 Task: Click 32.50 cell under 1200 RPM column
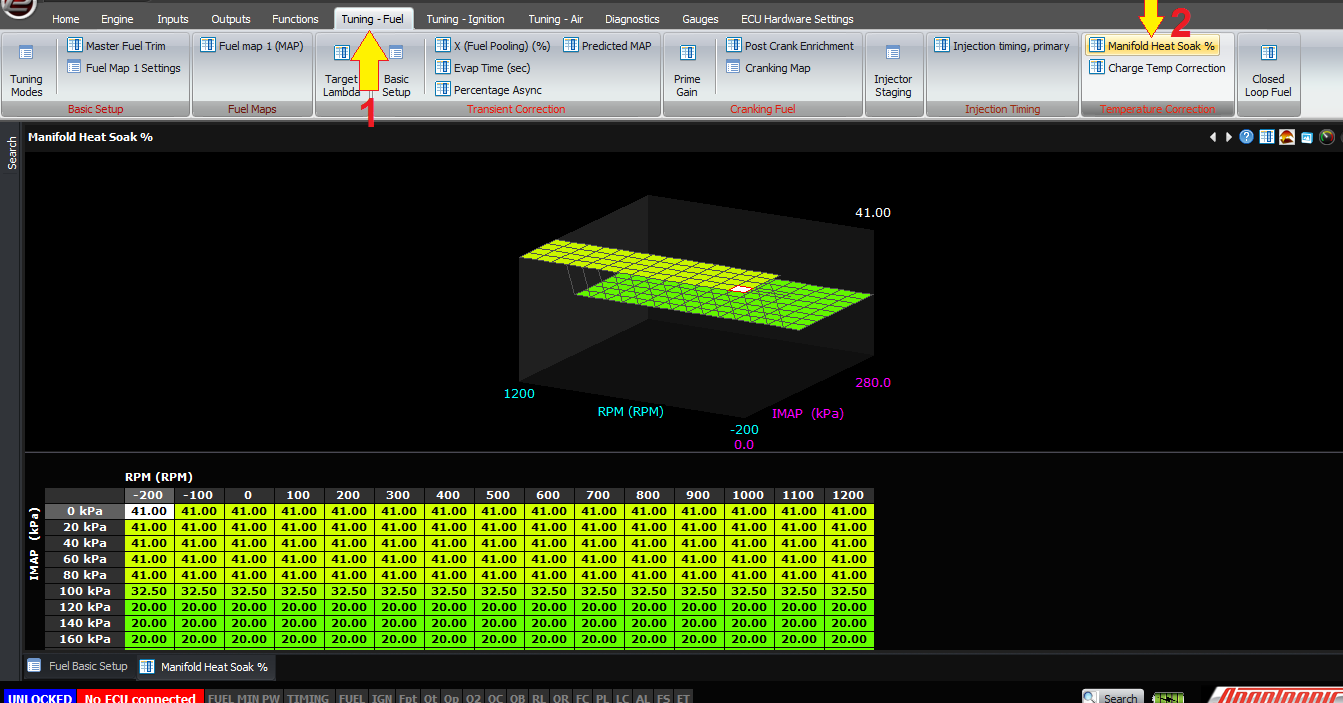[849, 591]
